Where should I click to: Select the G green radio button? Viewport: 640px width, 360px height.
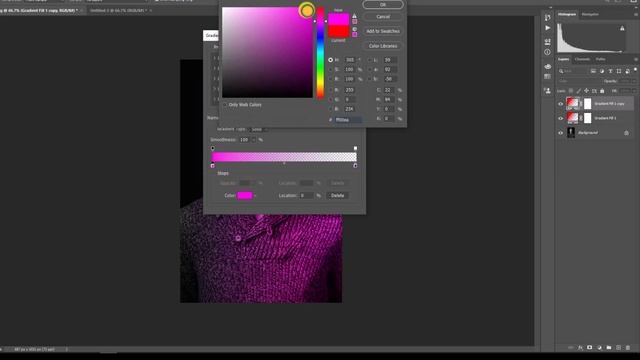[x=331, y=100]
